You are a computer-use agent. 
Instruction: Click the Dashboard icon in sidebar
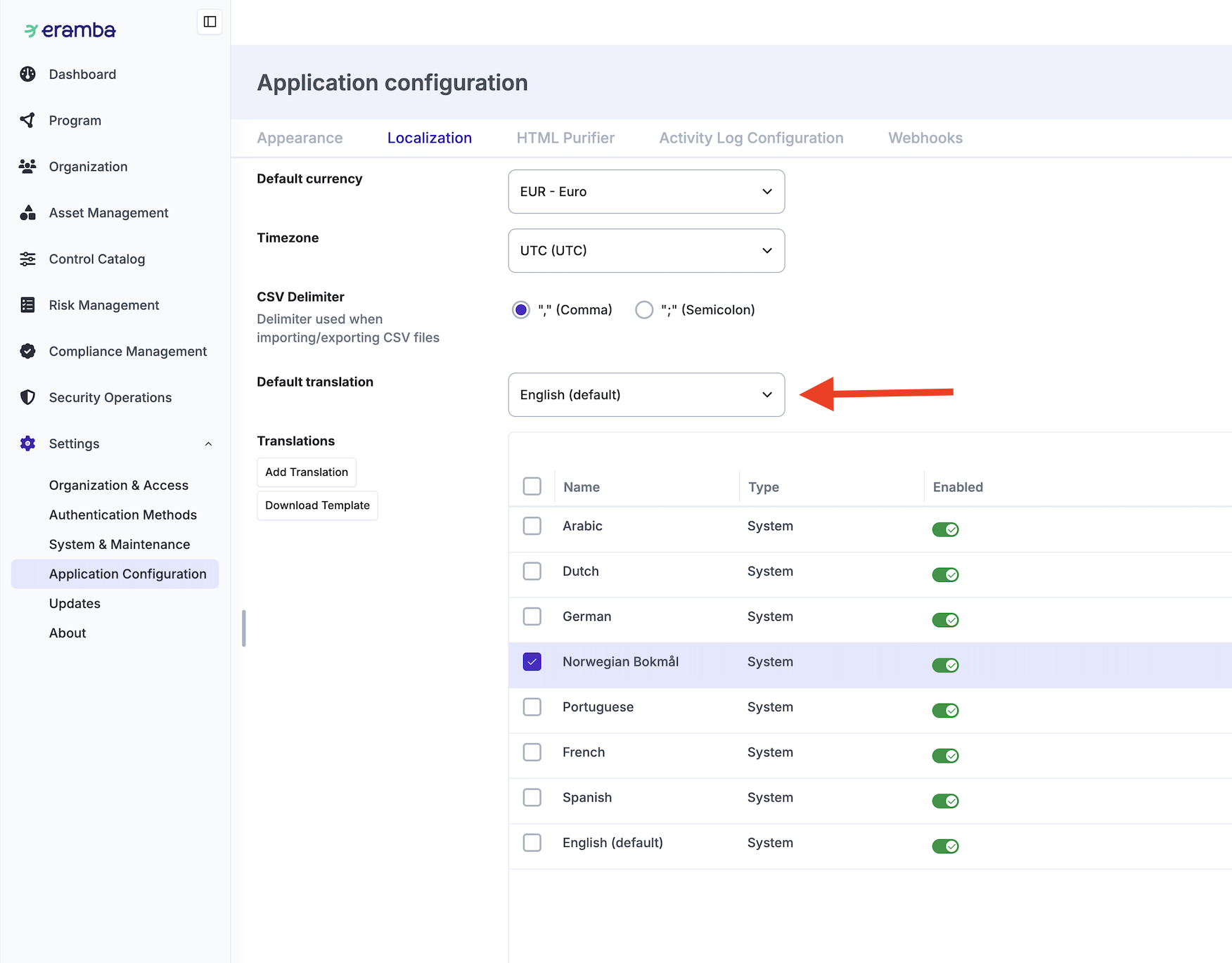[27, 75]
